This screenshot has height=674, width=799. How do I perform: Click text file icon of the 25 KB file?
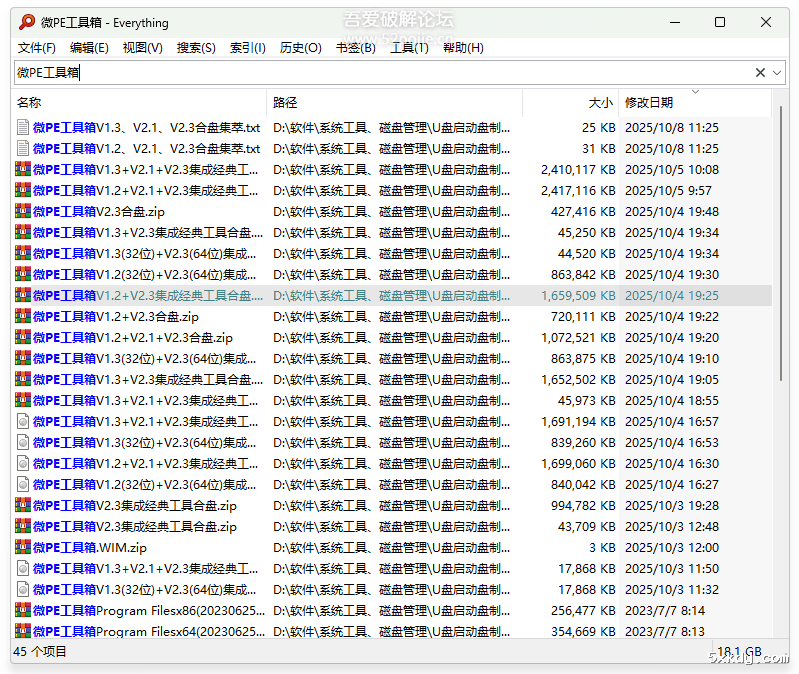tap(23, 127)
